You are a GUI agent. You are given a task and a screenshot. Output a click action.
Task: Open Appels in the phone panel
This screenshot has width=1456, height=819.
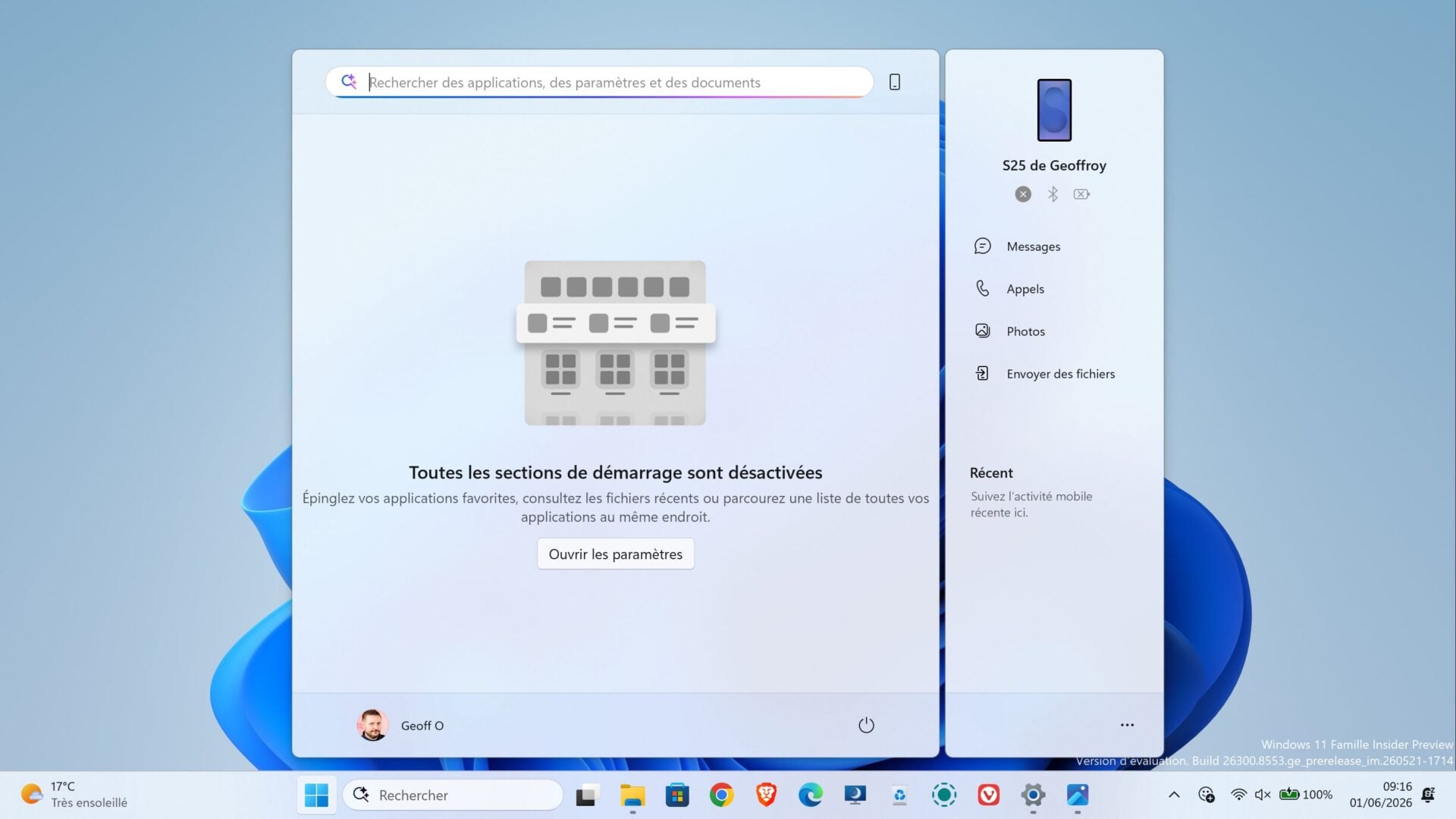coord(1054,289)
